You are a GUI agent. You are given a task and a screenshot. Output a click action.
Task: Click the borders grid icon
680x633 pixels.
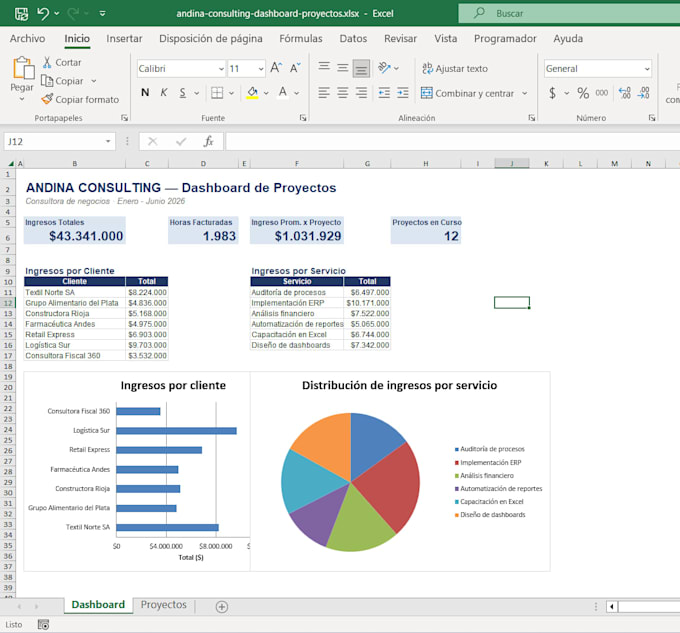(x=217, y=93)
